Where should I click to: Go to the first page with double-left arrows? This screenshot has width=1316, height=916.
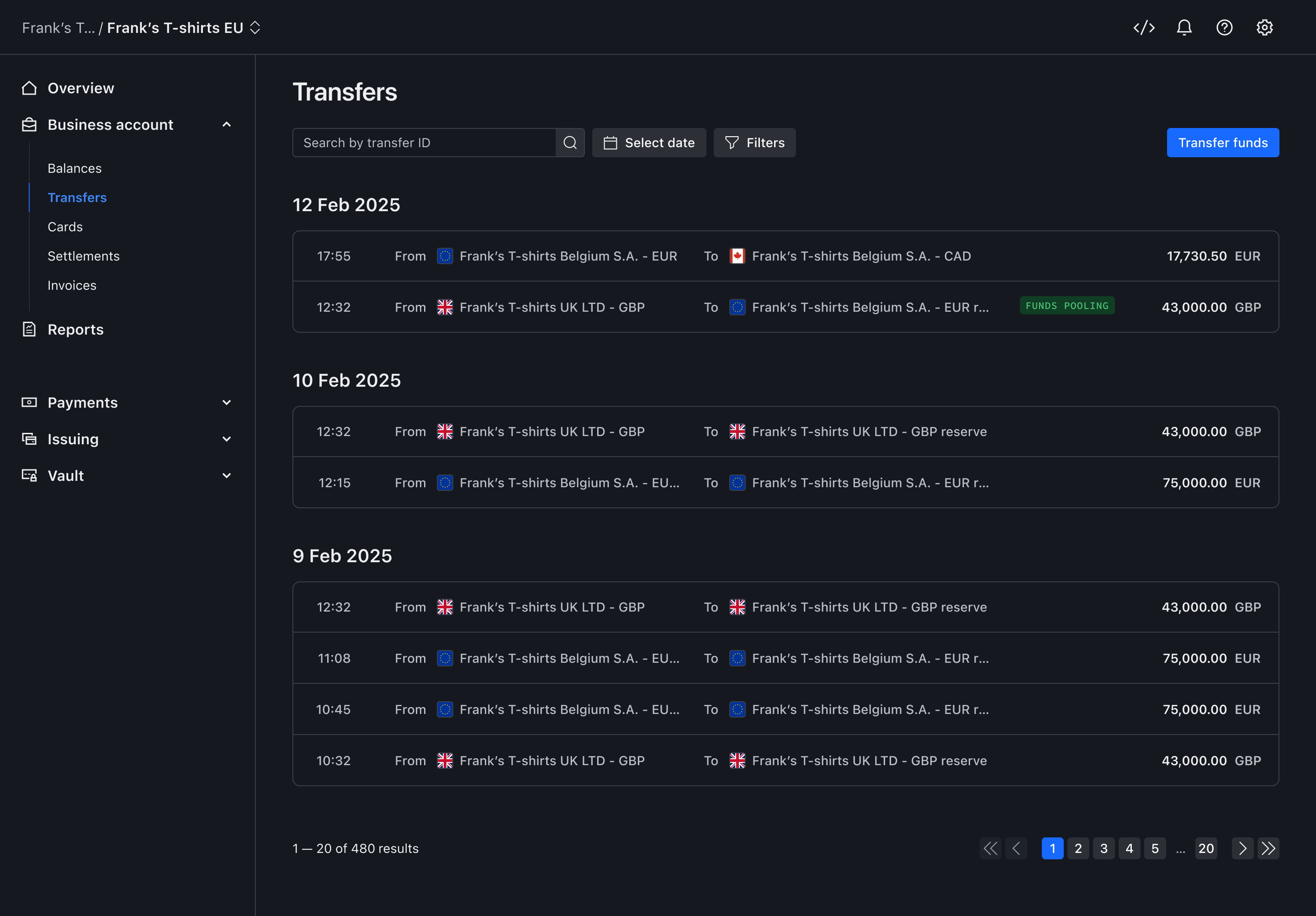[x=991, y=848]
